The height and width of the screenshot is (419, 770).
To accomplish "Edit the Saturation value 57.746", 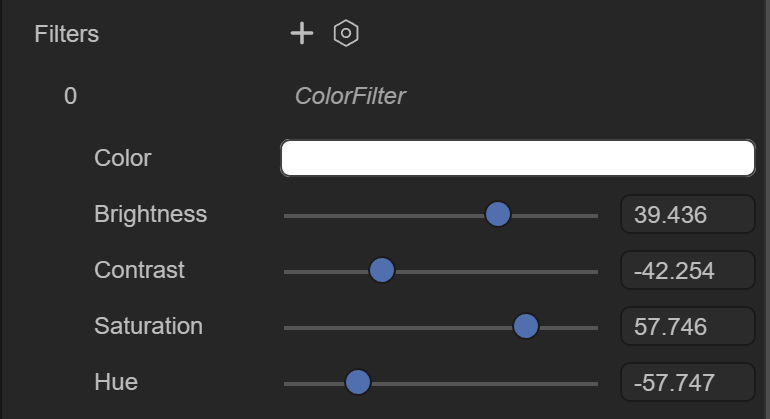I will tap(688, 326).
